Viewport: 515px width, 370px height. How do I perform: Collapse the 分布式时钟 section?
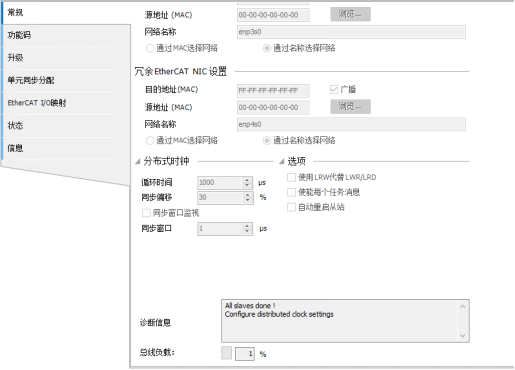point(138,162)
